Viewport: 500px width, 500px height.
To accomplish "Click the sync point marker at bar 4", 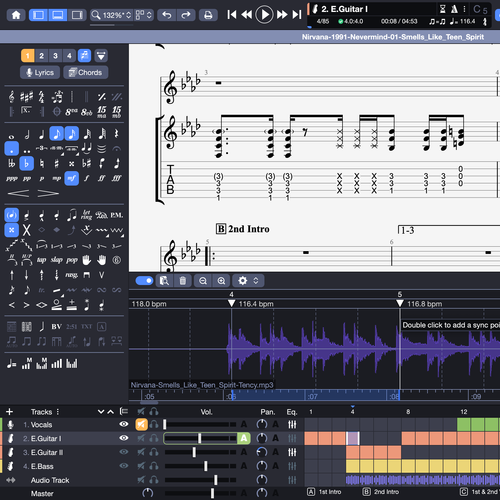I will (x=231, y=303).
